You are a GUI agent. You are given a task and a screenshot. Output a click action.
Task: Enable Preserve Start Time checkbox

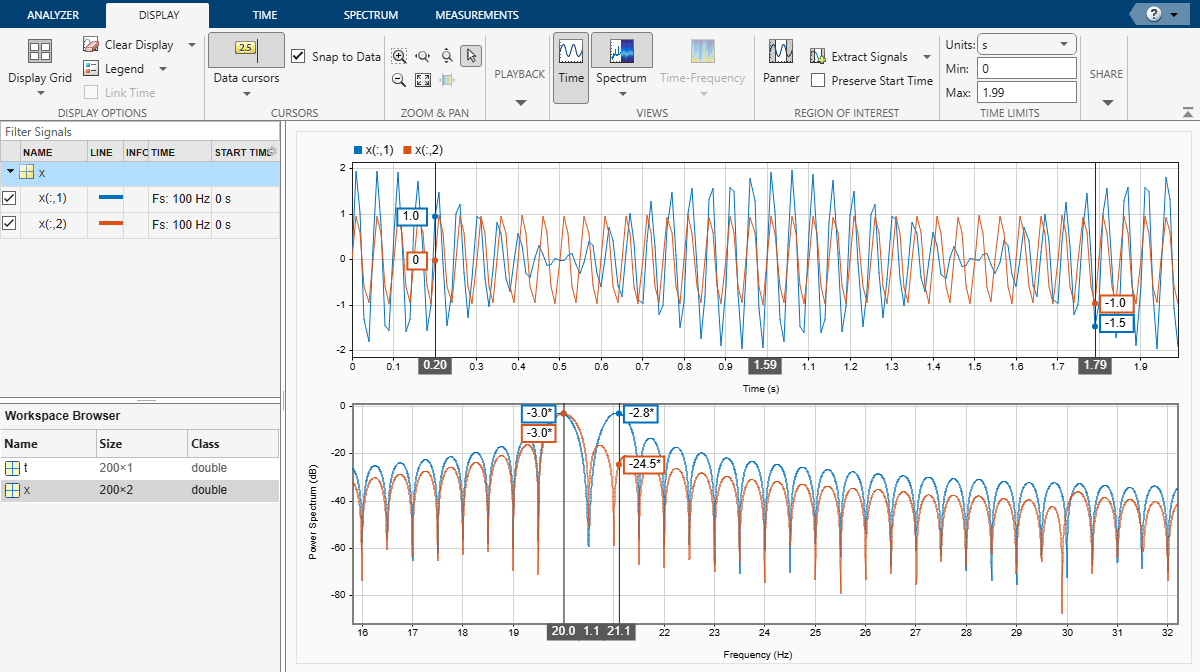pyautogui.click(x=818, y=81)
